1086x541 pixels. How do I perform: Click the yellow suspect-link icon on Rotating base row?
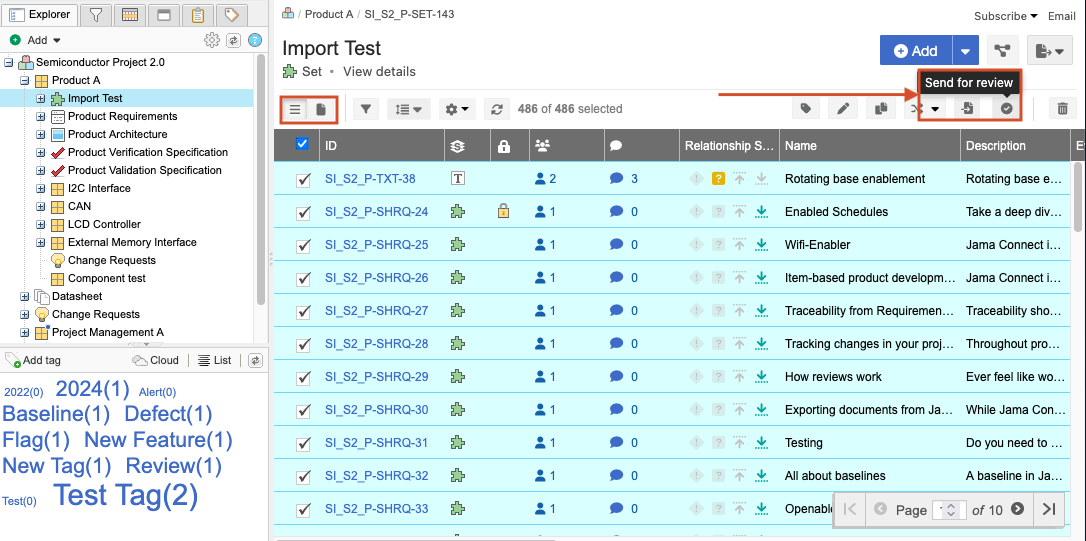click(718, 179)
